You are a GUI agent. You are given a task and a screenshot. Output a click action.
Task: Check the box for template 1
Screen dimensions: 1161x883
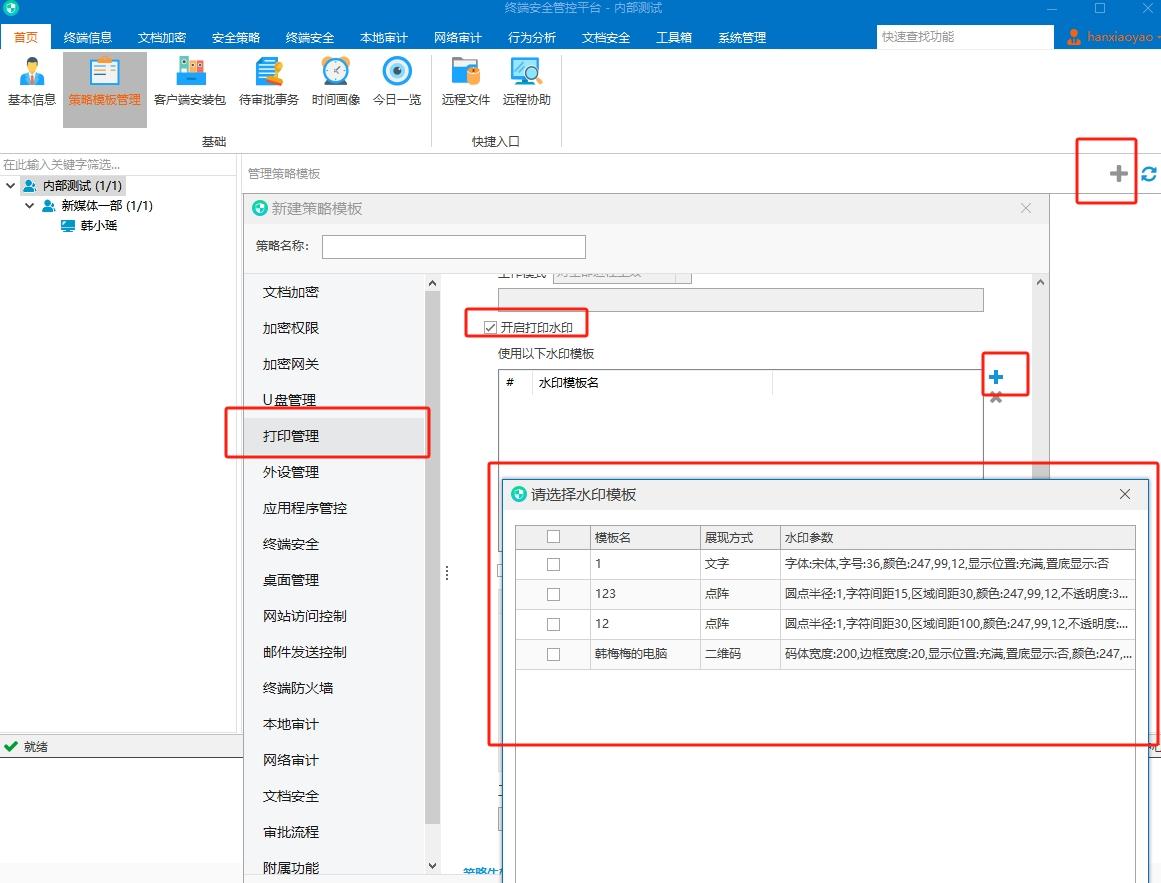click(553, 564)
